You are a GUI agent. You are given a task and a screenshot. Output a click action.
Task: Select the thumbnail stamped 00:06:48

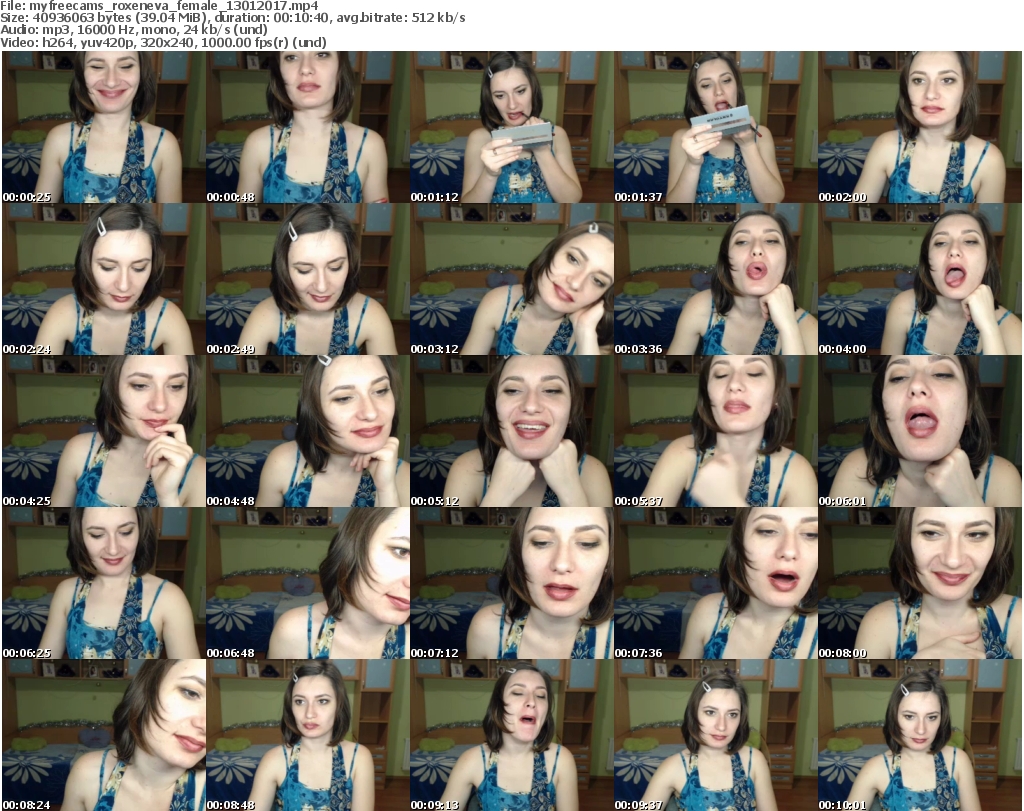[308, 584]
